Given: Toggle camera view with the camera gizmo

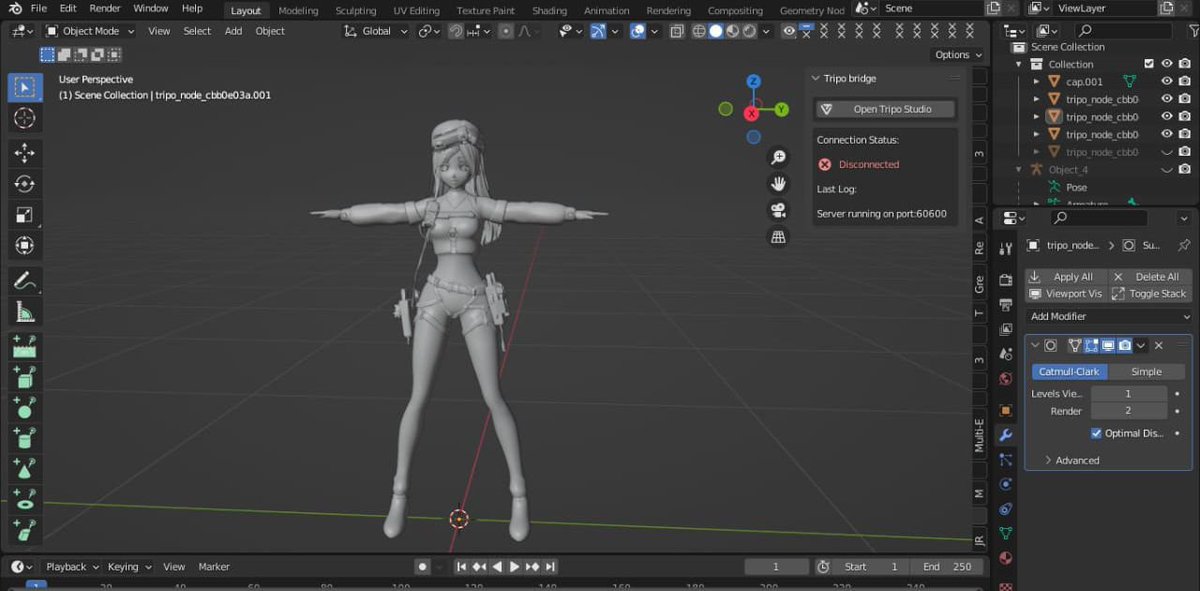Looking at the screenshot, I should (x=778, y=210).
